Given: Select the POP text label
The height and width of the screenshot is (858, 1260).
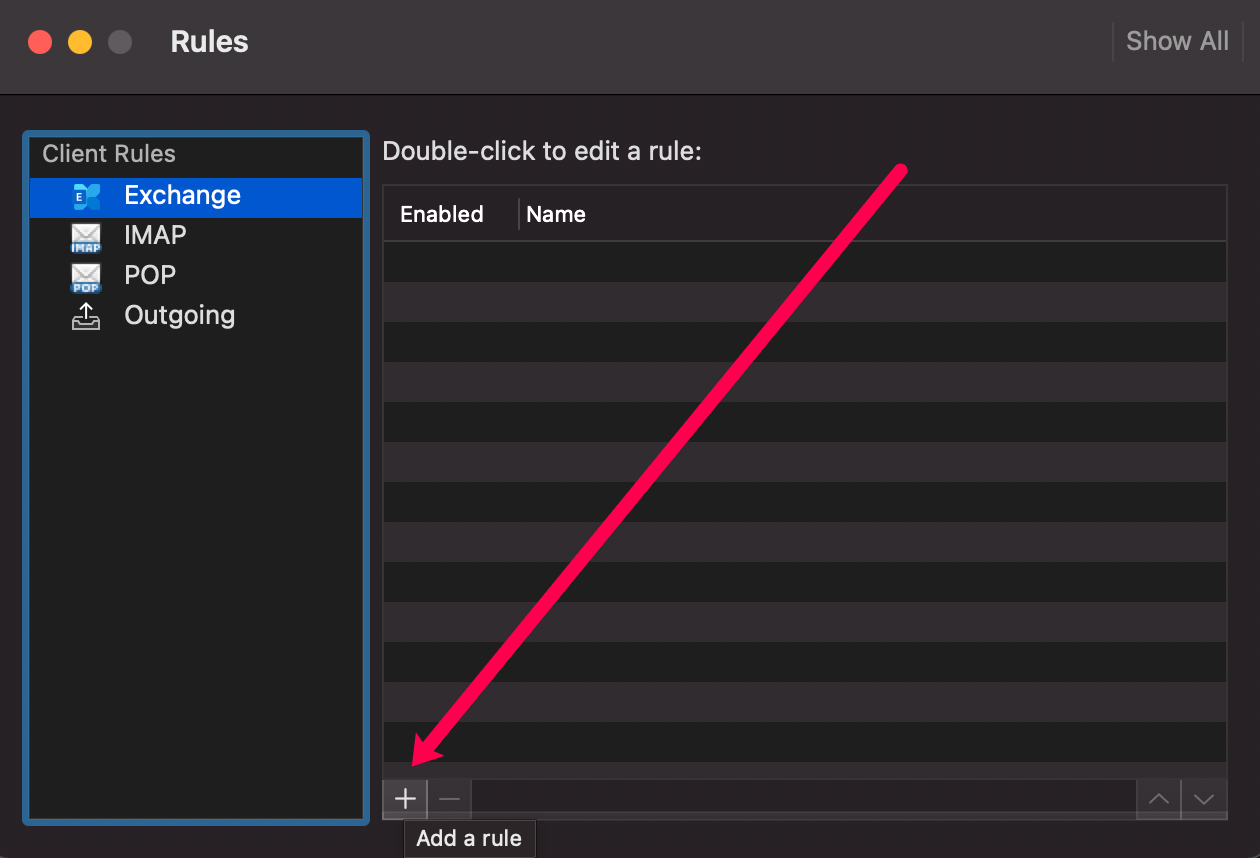Looking at the screenshot, I should click(x=150, y=276).
